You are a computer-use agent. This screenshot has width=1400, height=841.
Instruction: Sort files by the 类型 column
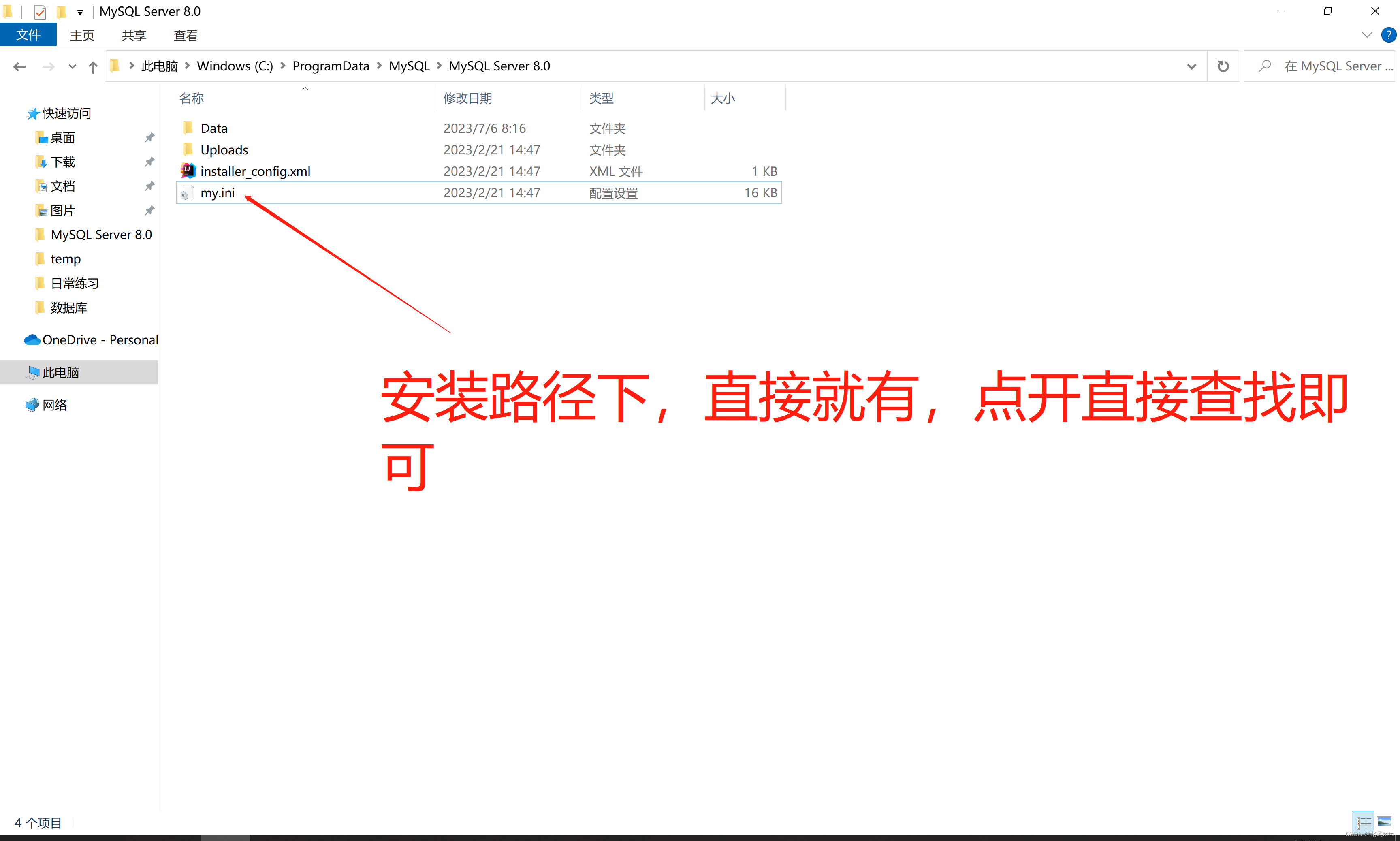coord(644,98)
